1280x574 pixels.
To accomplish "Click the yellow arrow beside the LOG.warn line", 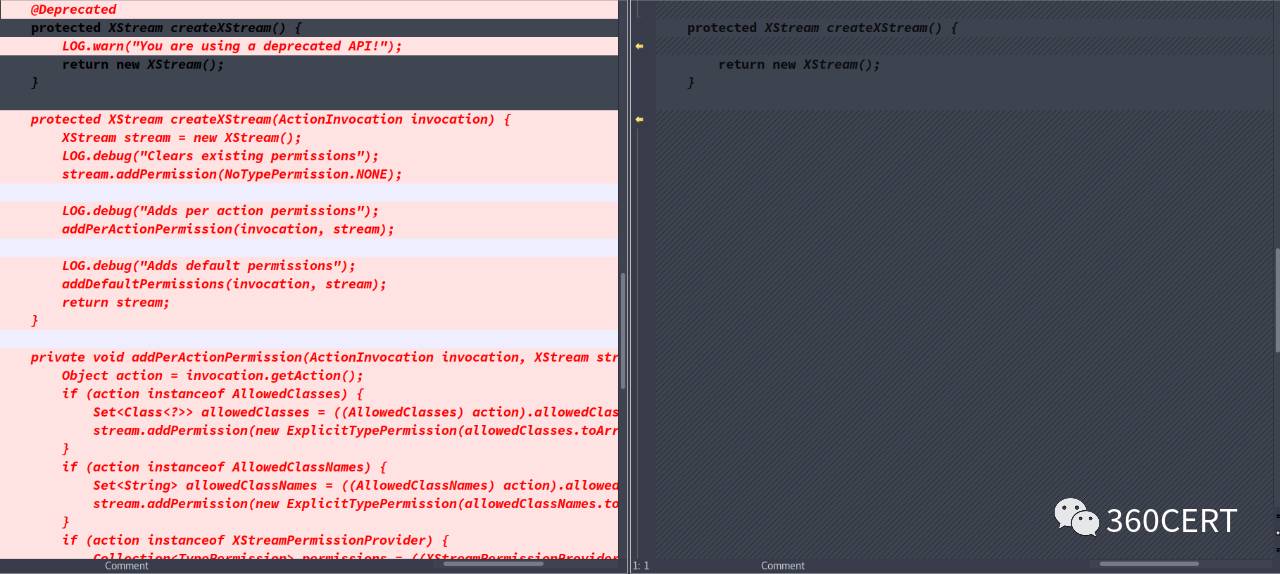I will (x=639, y=46).
